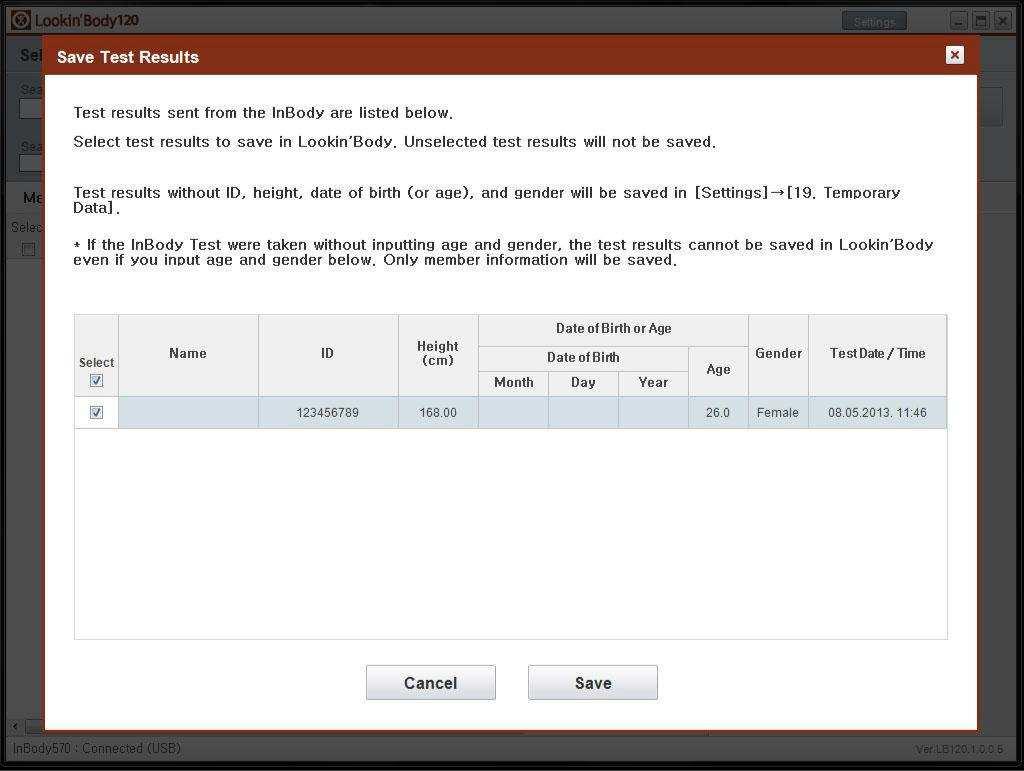This screenshot has height=771, width=1024.
Task: Select test date 08.05.2013. 11:46
Action: pyautogui.click(x=877, y=413)
